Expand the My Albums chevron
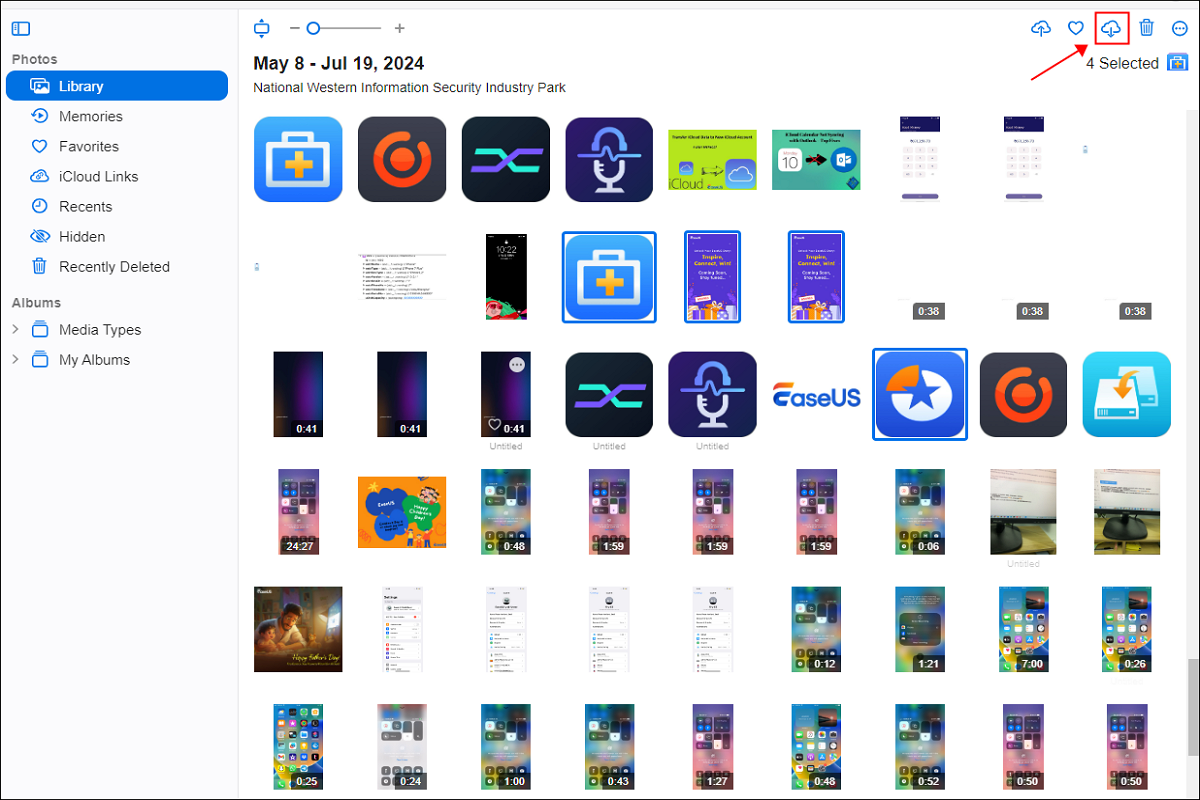Image resolution: width=1200 pixels, height=800 pixels. click(15, 359)
